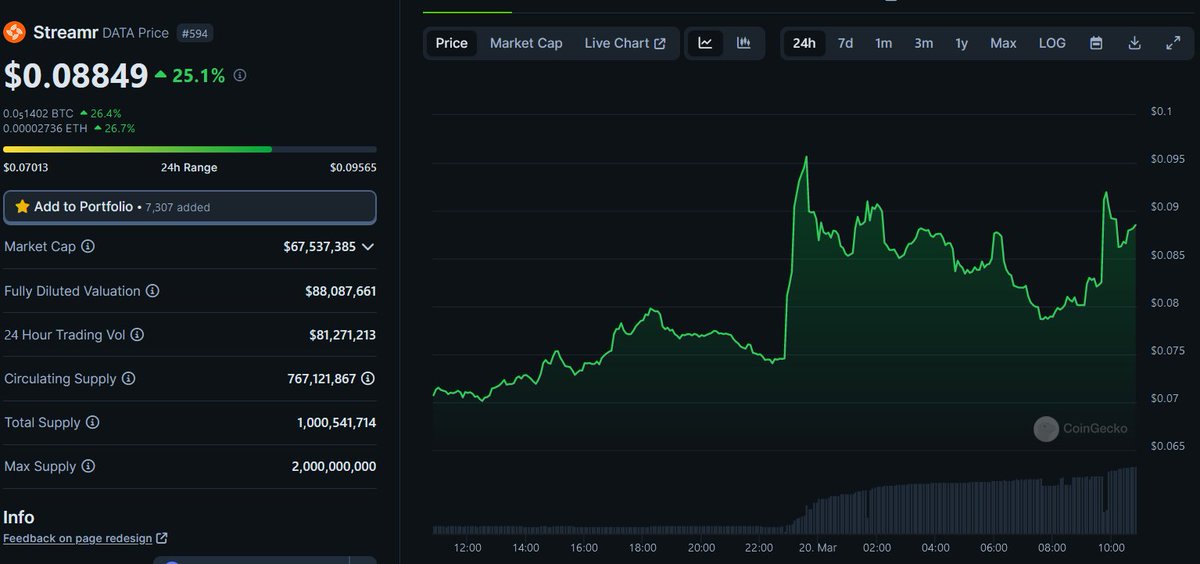
Task: Select the 1m time range
Action: (x=883, y=43)
